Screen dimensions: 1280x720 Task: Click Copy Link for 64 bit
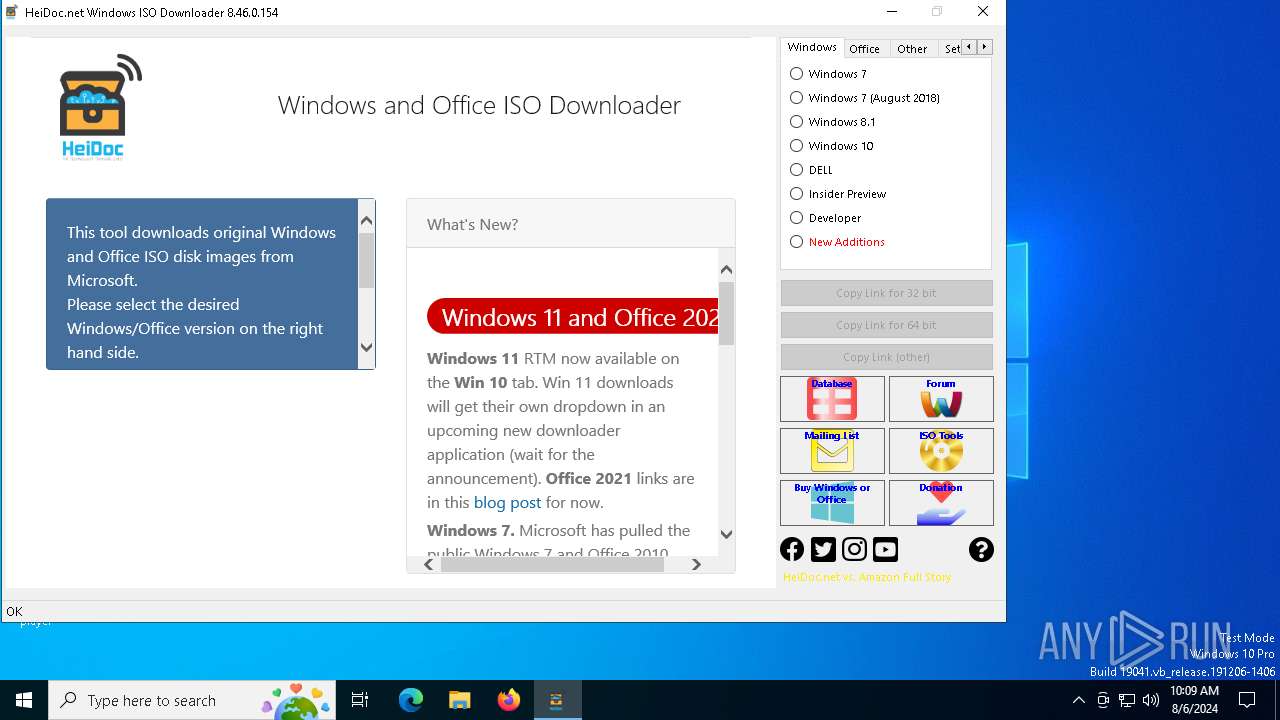coord(886,325)
